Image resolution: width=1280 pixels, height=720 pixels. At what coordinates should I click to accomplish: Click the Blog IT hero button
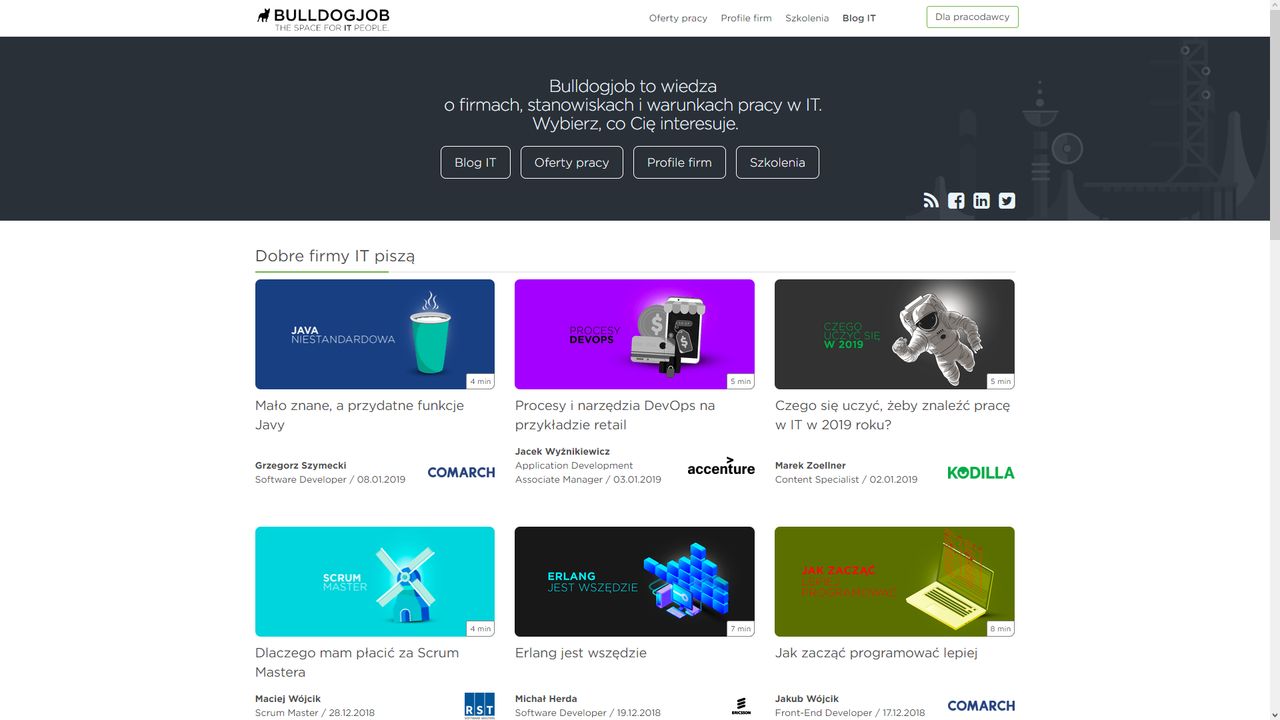(x=475, y=162)
